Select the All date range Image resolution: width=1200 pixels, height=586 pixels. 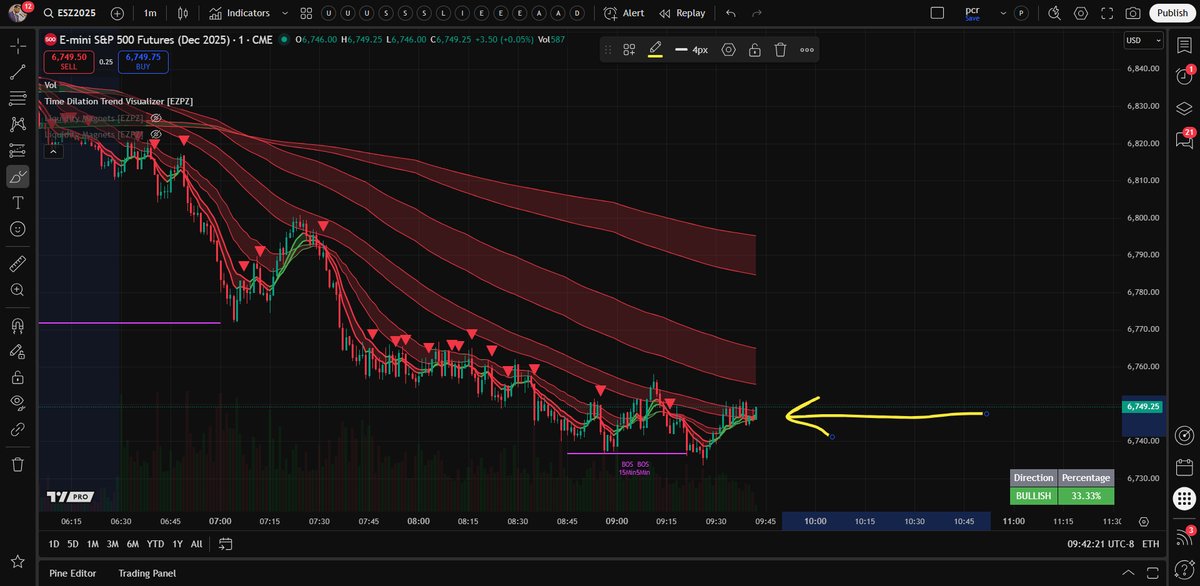(196, 544)
